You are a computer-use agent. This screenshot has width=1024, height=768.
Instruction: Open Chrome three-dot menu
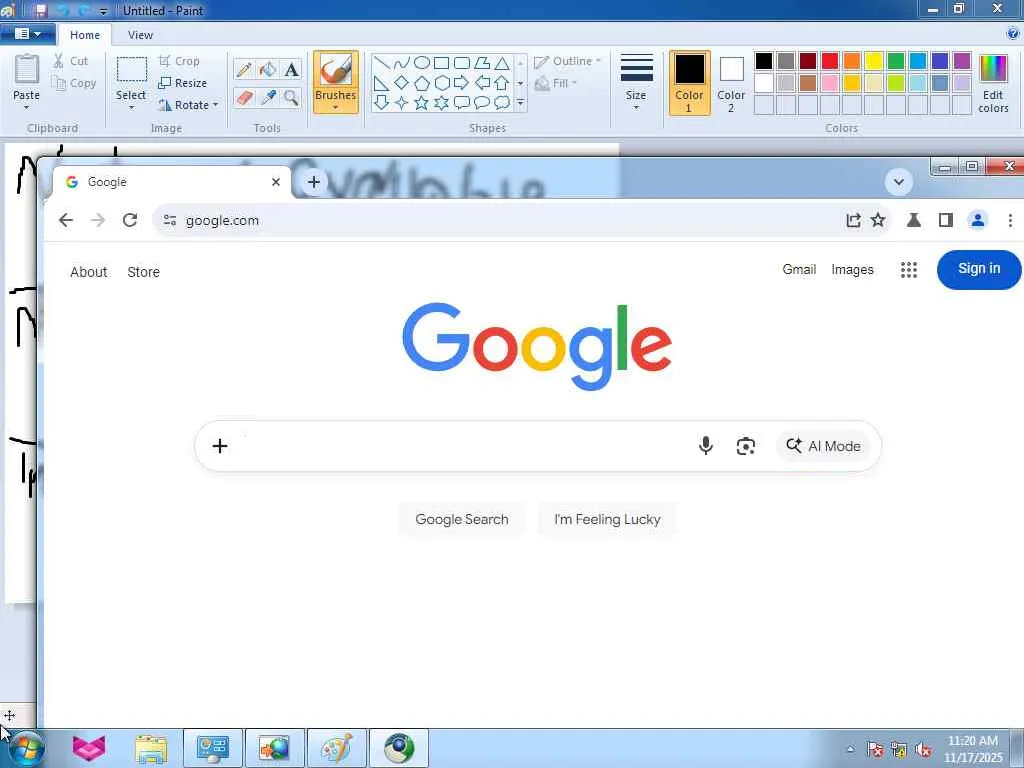tap(1010, 220)
